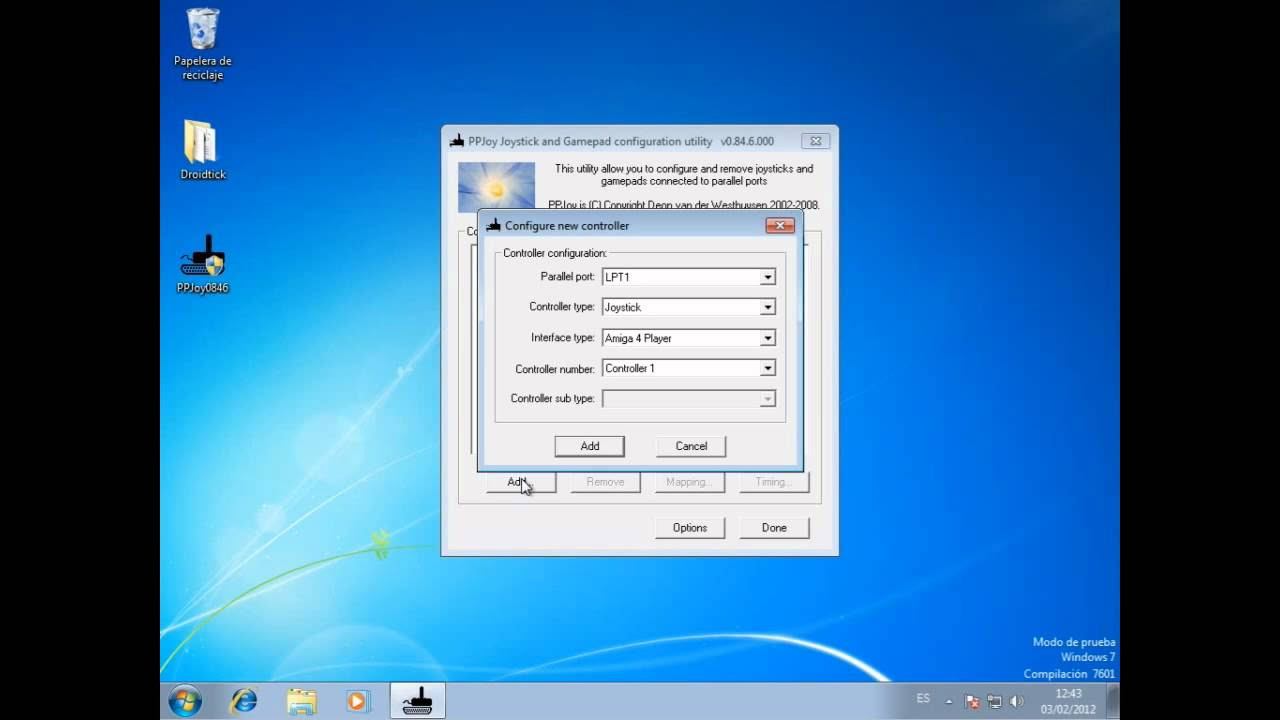Click the joystick icon in PPJoy utility title bar
This screenshot has height=720, width=1280.
[x=456, y=141]
